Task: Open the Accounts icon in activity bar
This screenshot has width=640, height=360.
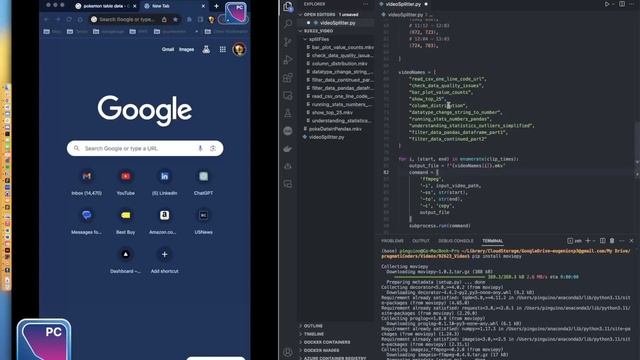Action: coord(288,352)
